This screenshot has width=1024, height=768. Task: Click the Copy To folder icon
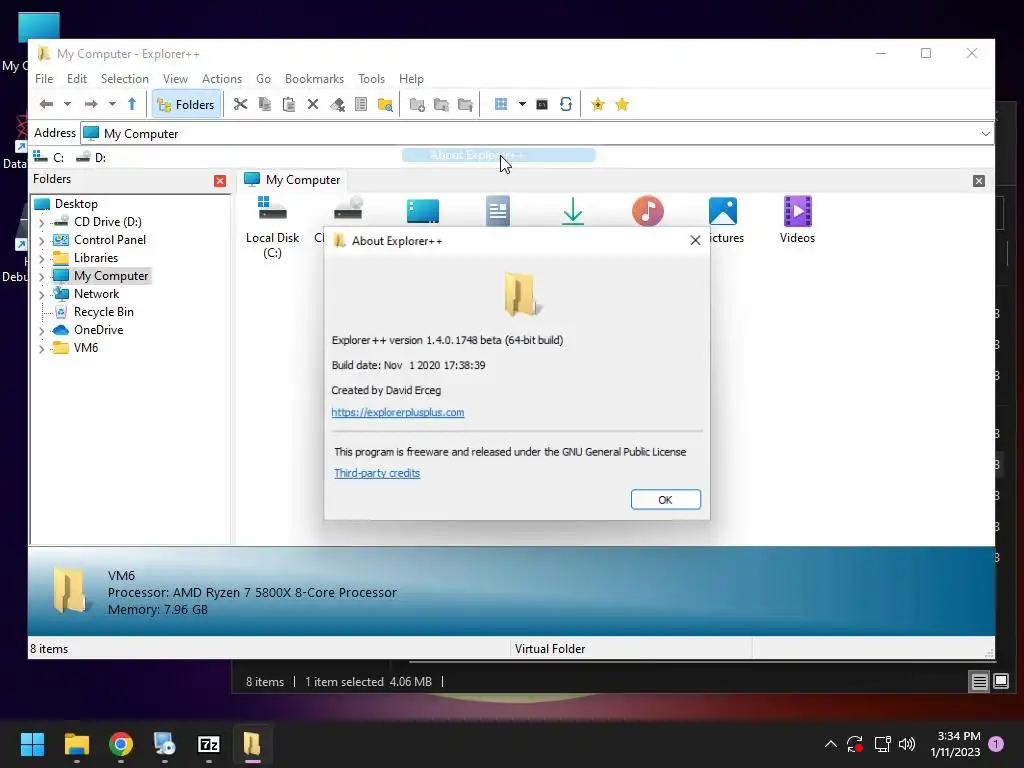click(x=441, y=104)
